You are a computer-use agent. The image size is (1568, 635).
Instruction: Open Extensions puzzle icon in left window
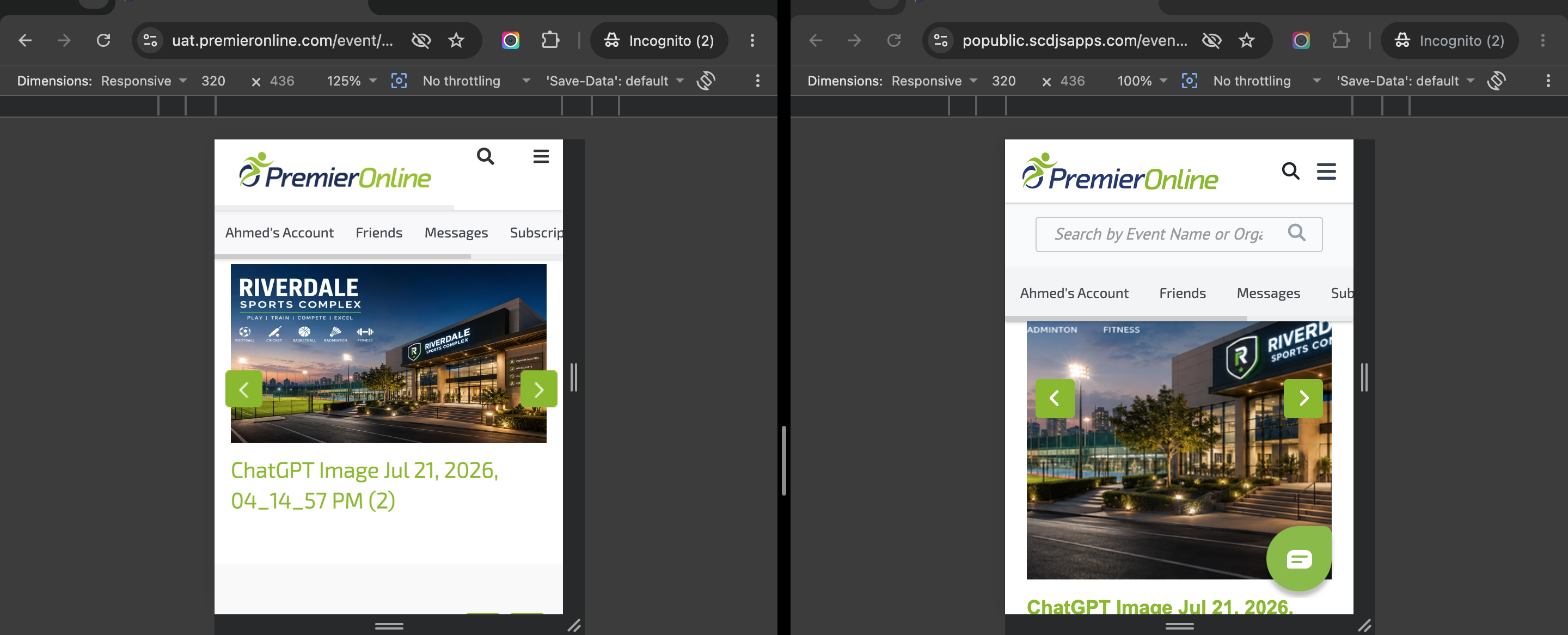click(550, 40)
